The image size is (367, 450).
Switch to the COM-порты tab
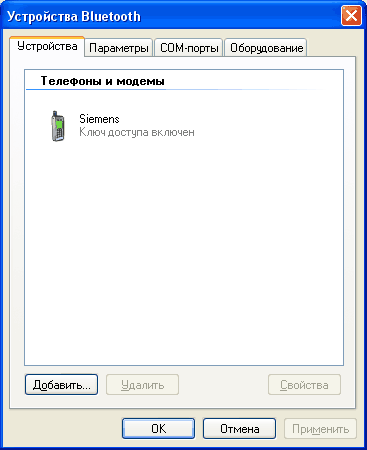[x=189, y=48]
